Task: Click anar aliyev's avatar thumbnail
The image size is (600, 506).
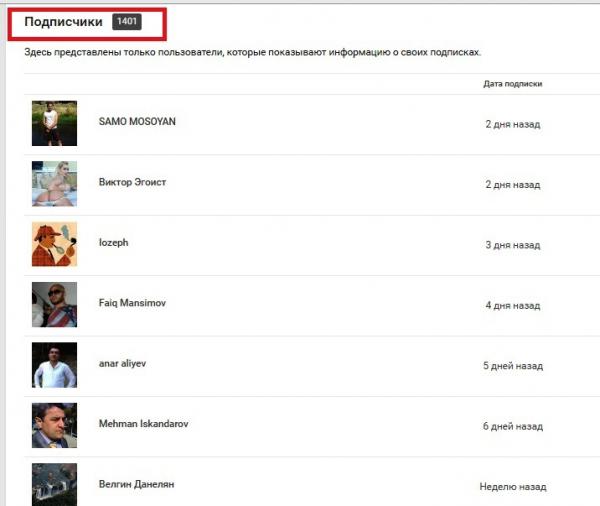Action: [x=54, y=365]
